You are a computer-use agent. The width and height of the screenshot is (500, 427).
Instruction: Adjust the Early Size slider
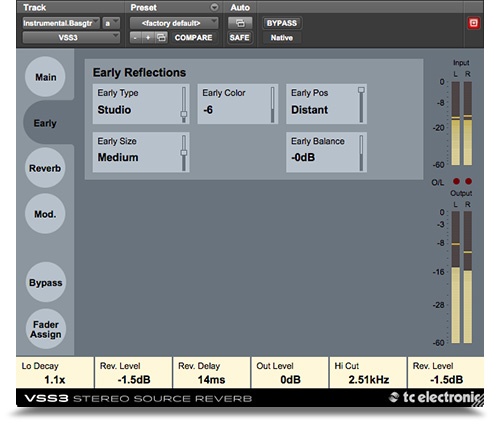(x=184, y=153)
